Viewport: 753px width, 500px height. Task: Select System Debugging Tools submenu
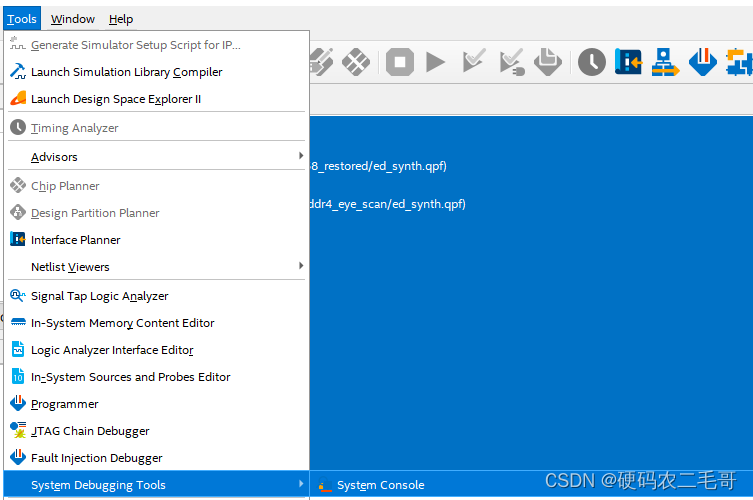tap(157, 485)
